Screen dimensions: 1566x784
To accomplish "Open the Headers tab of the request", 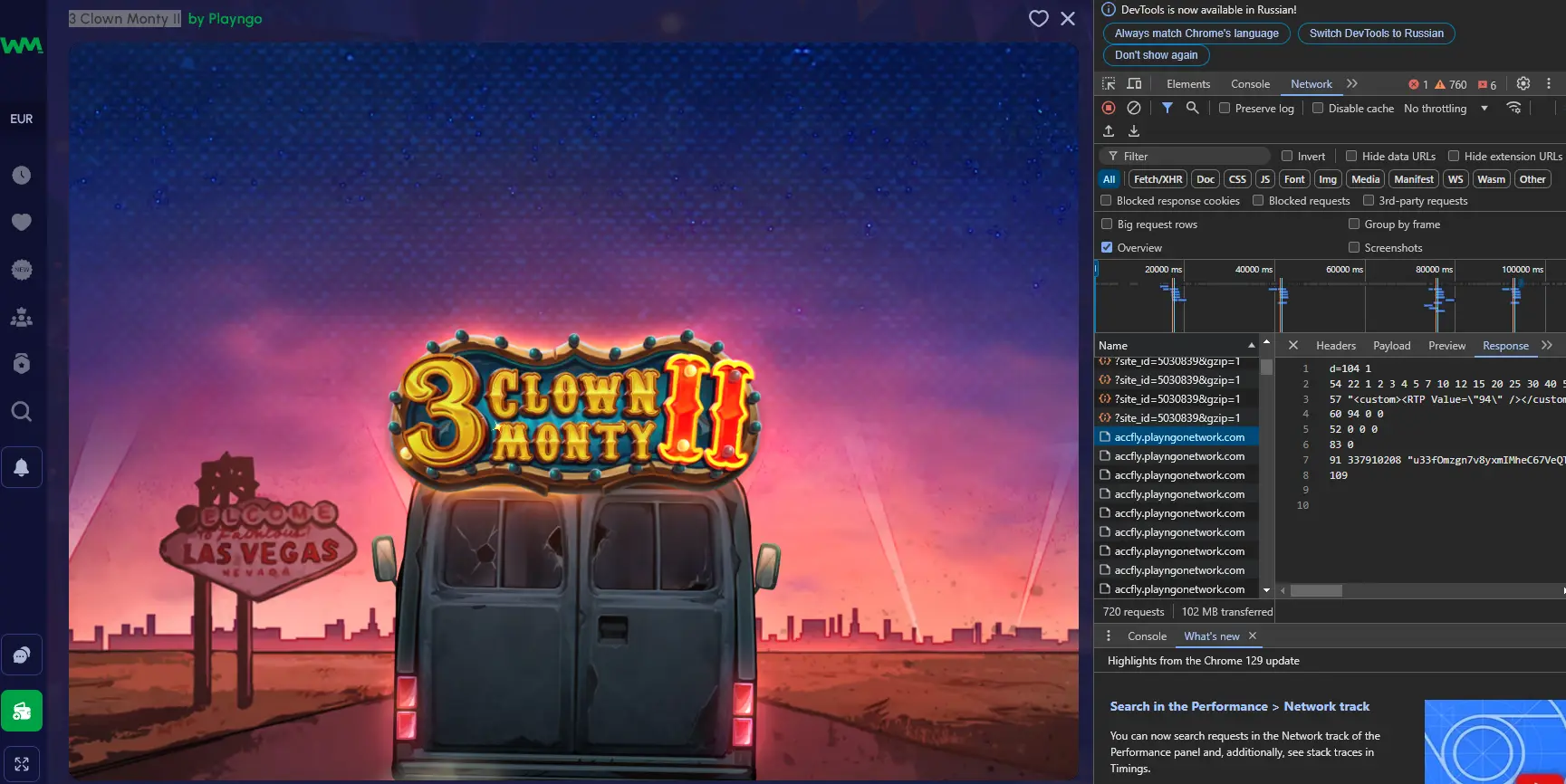I will (1336, 345).
